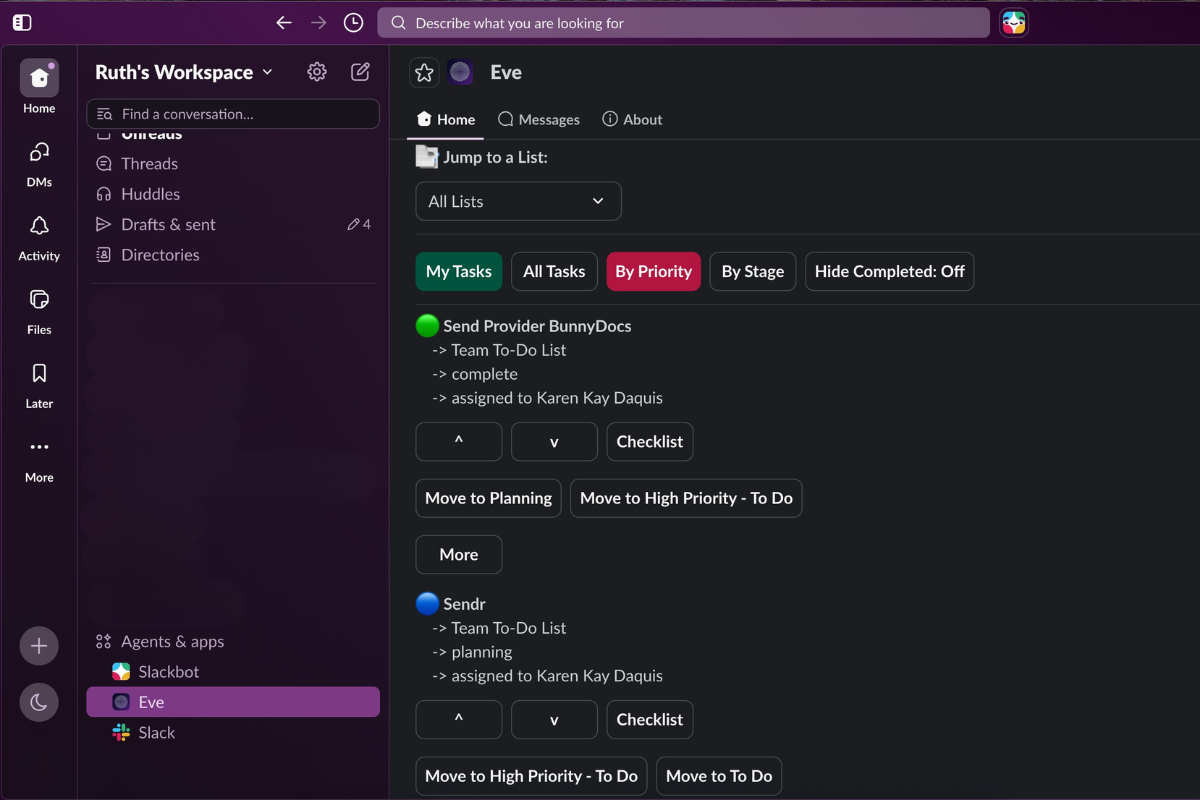
Task: Click the More button
Action: pyautogui.click(x=459, y=554)
